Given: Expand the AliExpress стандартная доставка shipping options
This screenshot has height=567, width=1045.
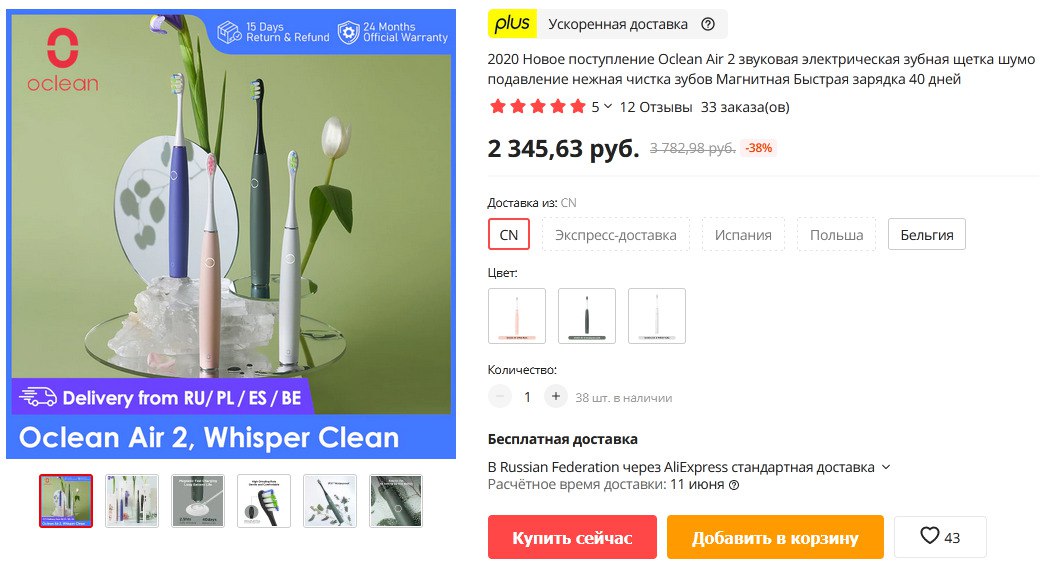Looking at the screenshot, I should click(x=886, y=467).
